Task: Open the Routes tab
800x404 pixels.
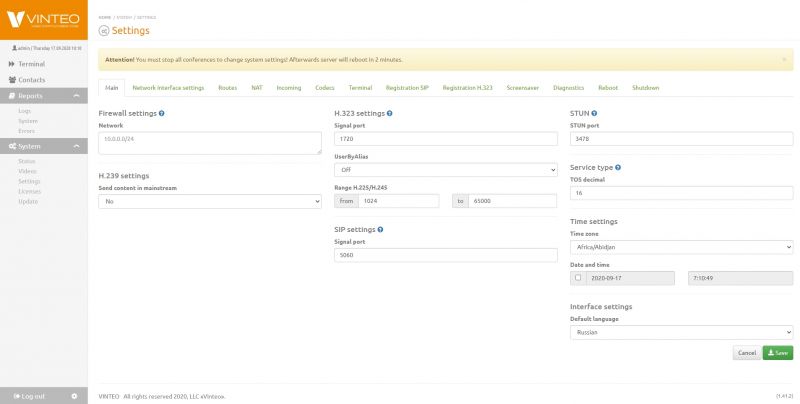Action: (228, 88)
